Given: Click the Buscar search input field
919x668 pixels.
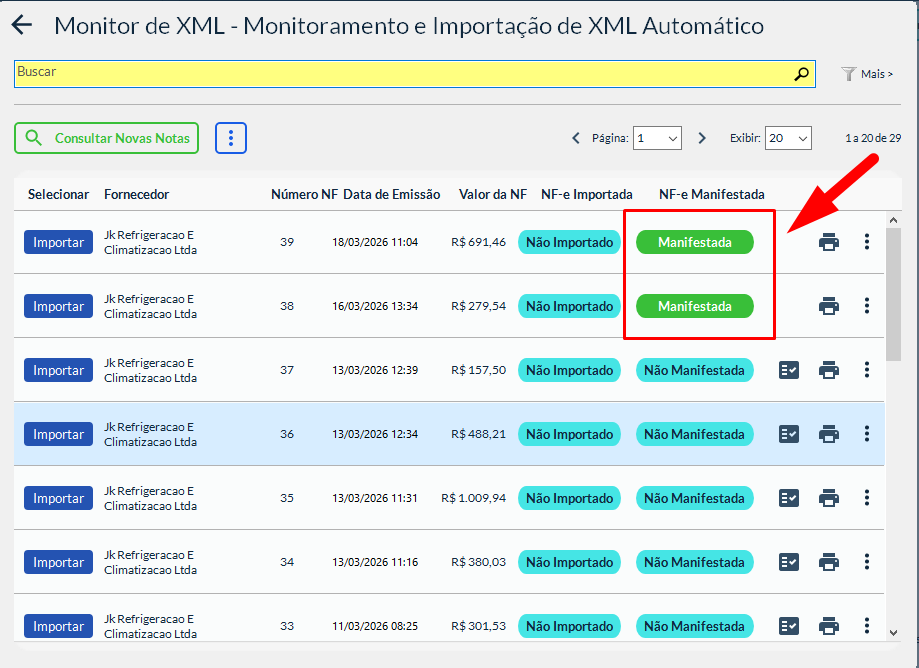Looking at the screenshot, I should coord(400,74).
